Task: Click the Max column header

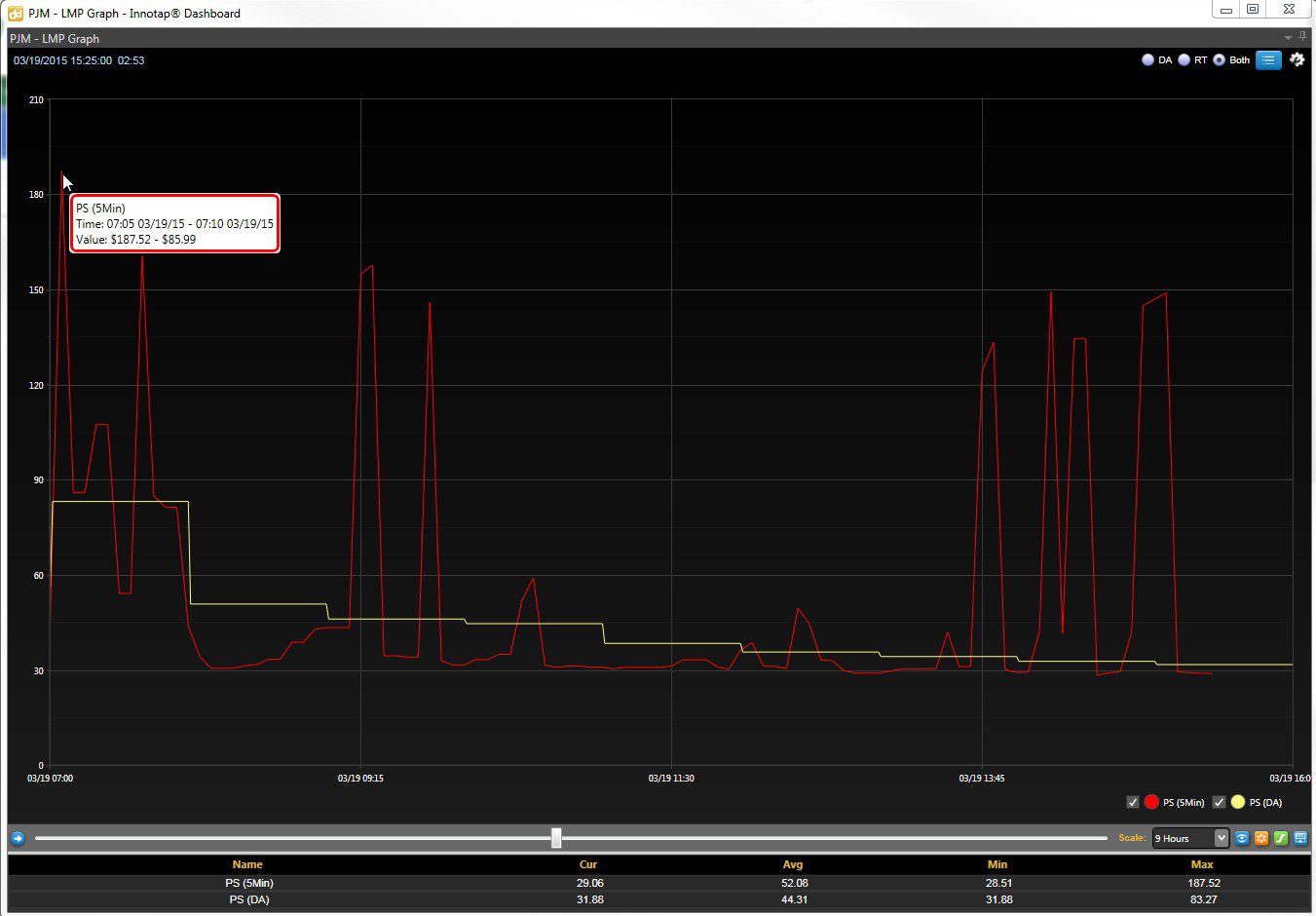Action: click(1202, 864)
